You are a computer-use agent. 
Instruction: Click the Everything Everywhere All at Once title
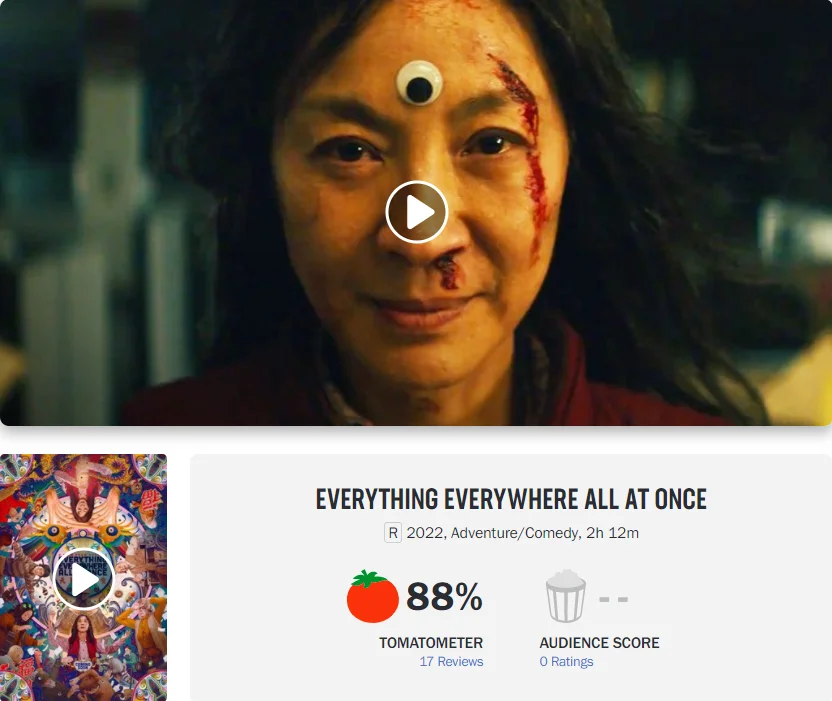tap(511, 499)
